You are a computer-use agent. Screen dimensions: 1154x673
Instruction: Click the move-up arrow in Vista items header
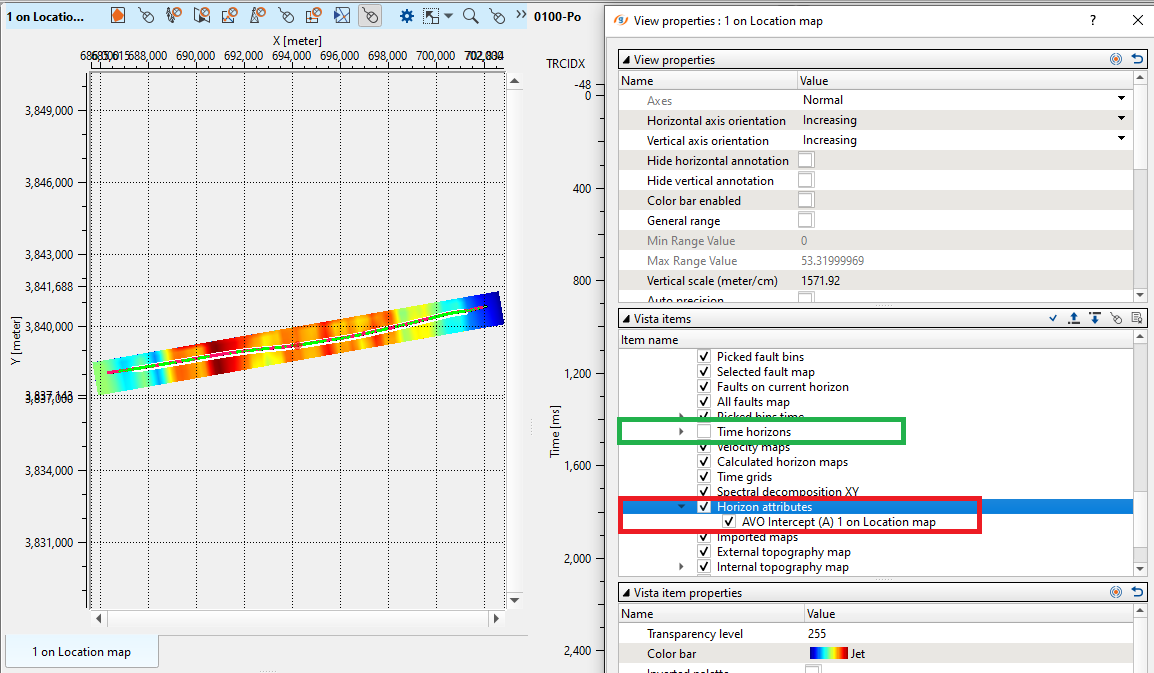click(x=1074, y=317)
